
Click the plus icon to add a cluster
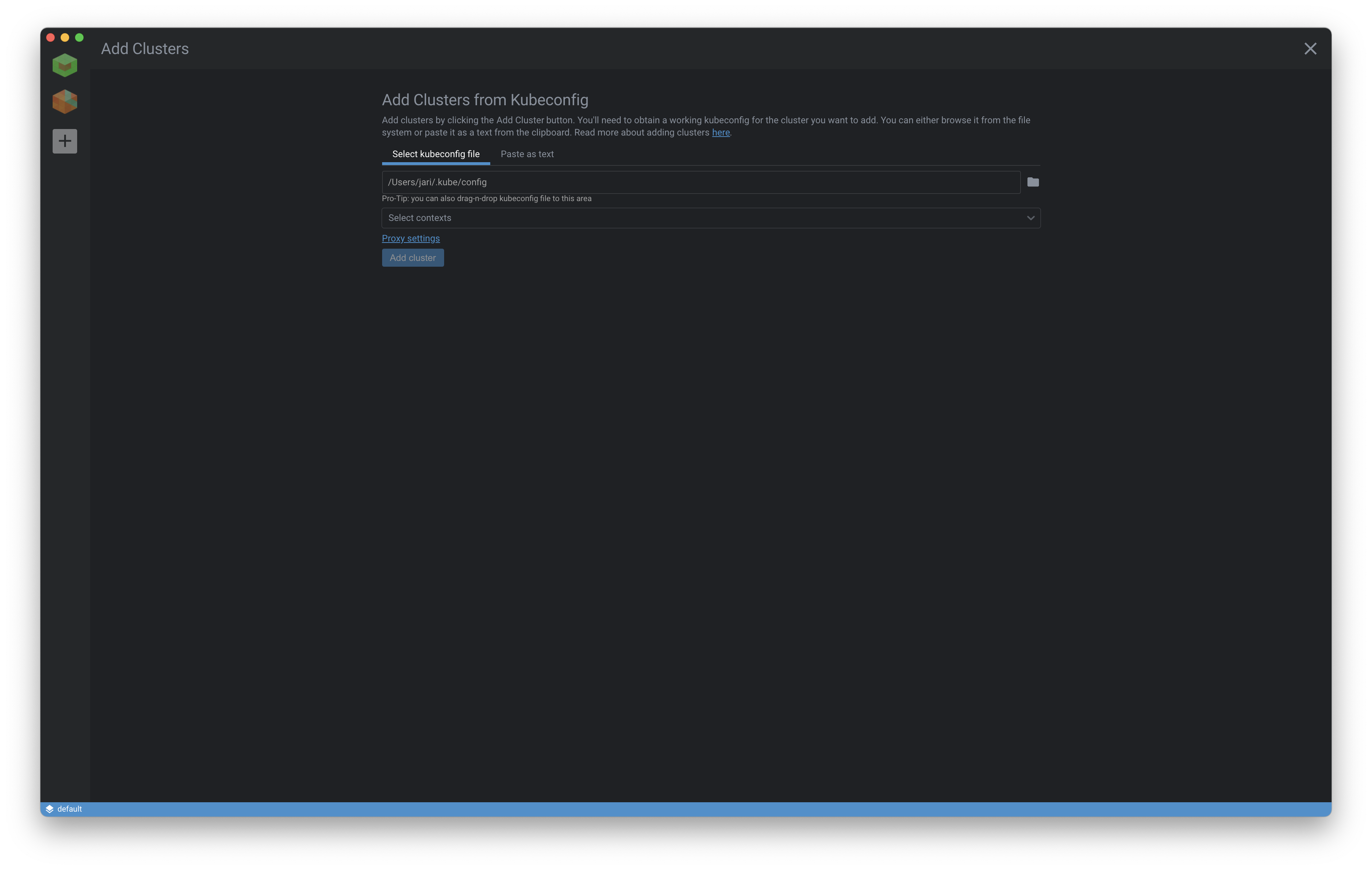tap(65, 141)
